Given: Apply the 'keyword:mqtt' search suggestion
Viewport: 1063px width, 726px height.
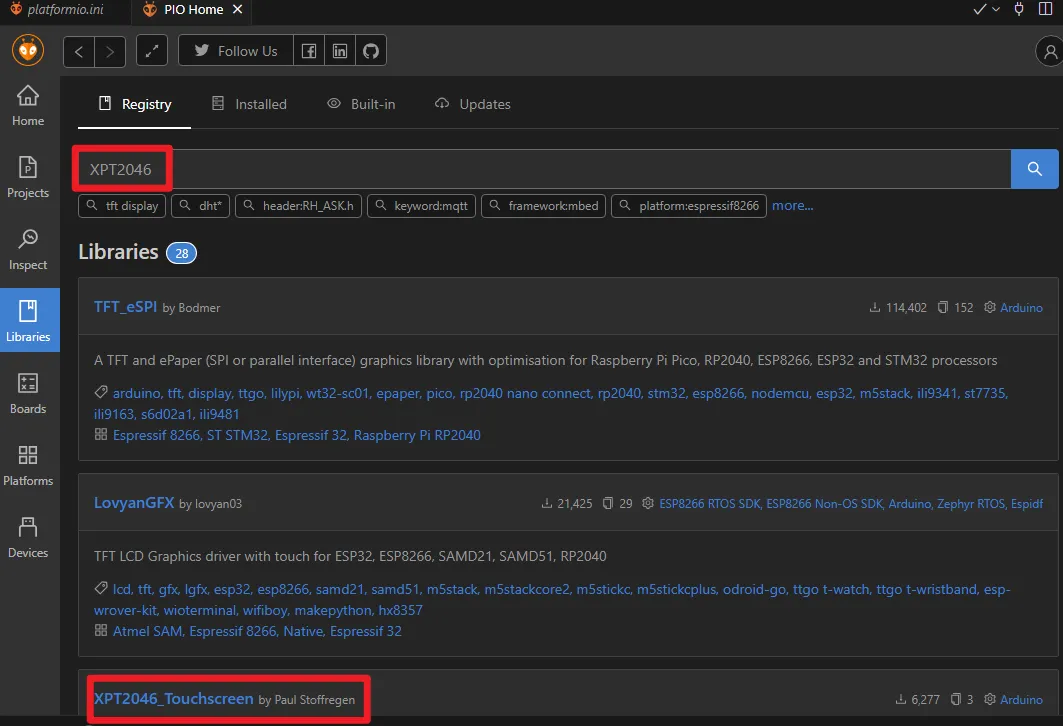Looking at the screenshot, I should (422, 205).
